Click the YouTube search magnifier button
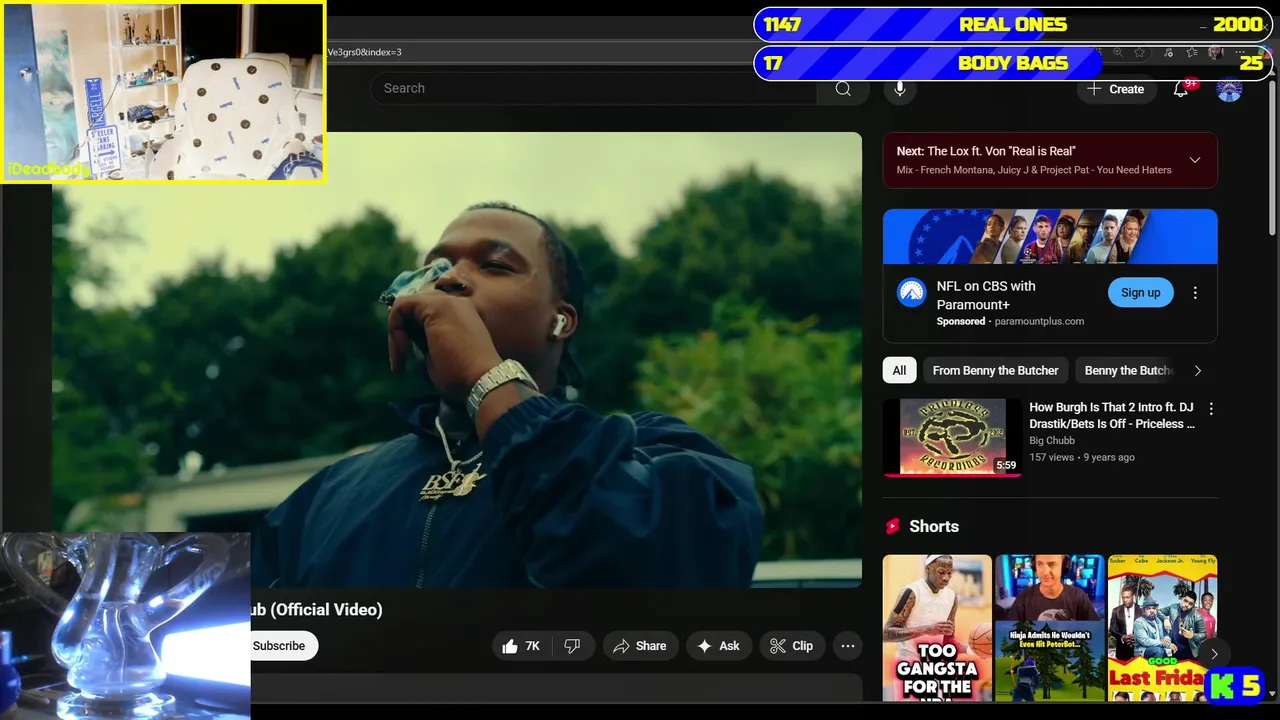This screenshot has width=1280, height=720. [x=843, y=88]
